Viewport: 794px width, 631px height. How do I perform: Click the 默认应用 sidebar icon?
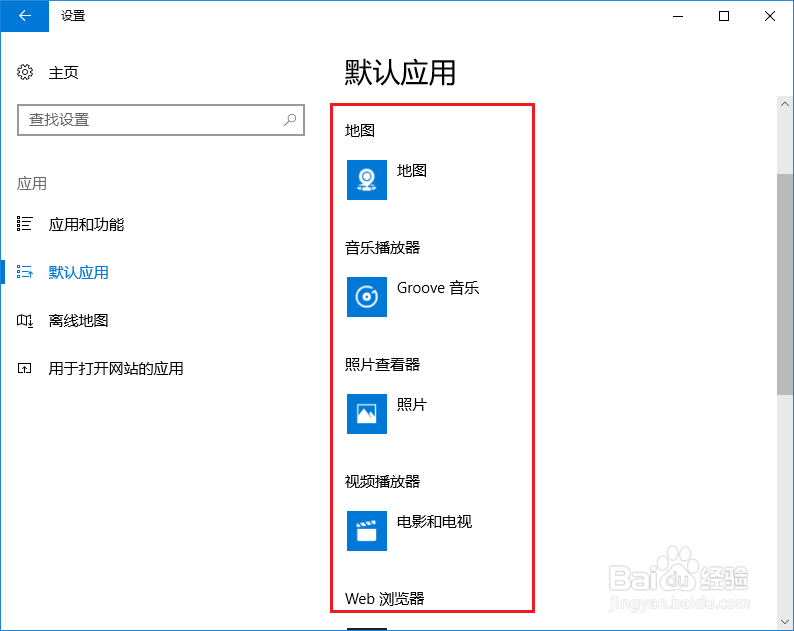(24, 272)
